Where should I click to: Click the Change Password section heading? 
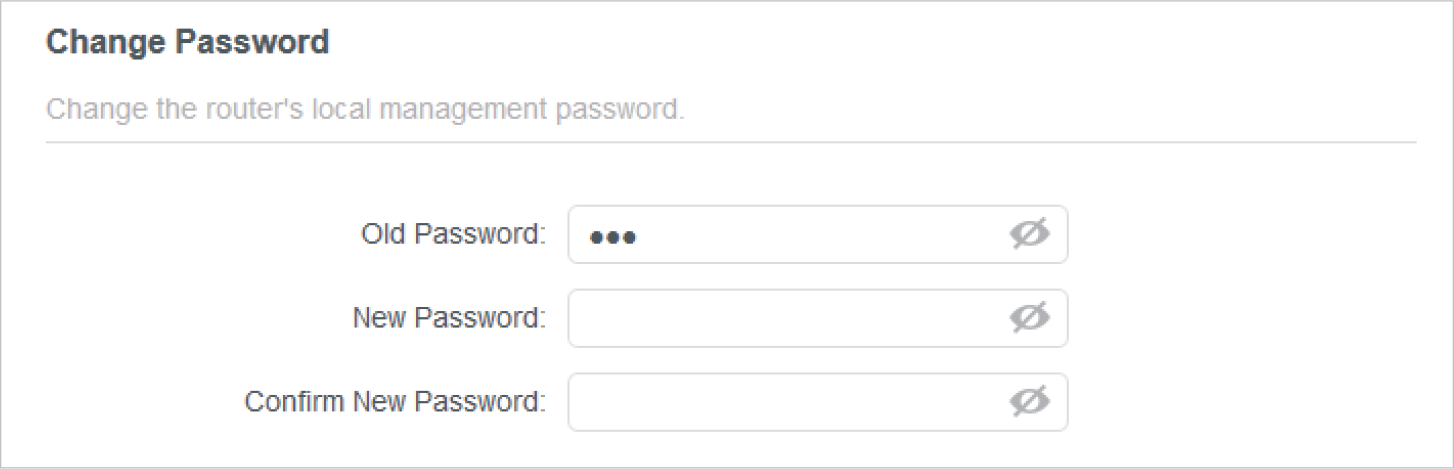tap(188, 43)
